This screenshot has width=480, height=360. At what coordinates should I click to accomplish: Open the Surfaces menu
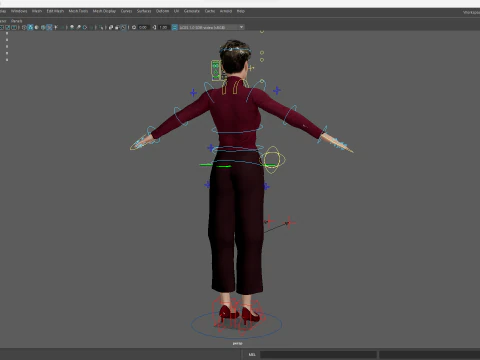pos(144,11)
